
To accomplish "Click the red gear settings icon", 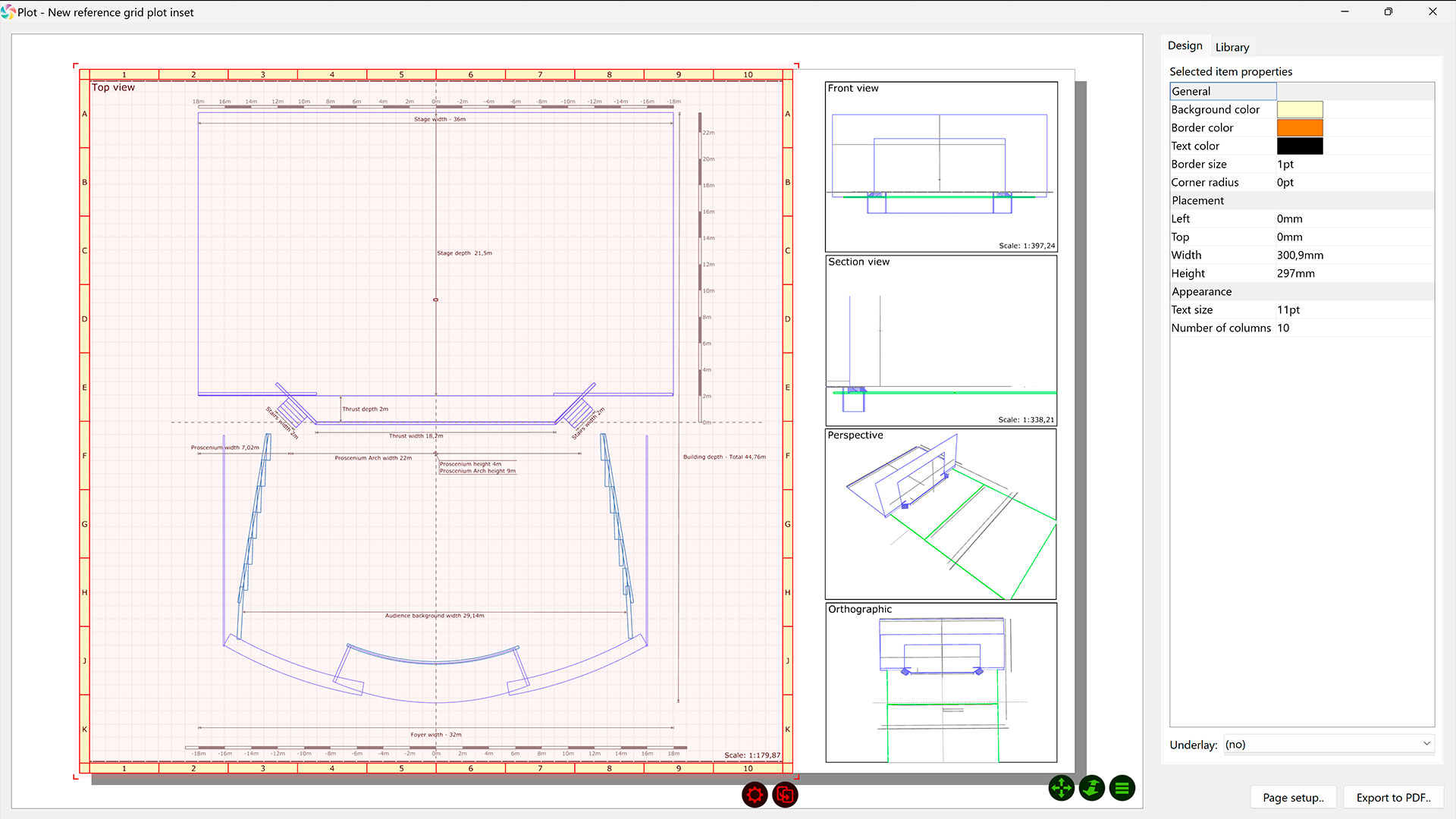I will pos(755,795).
